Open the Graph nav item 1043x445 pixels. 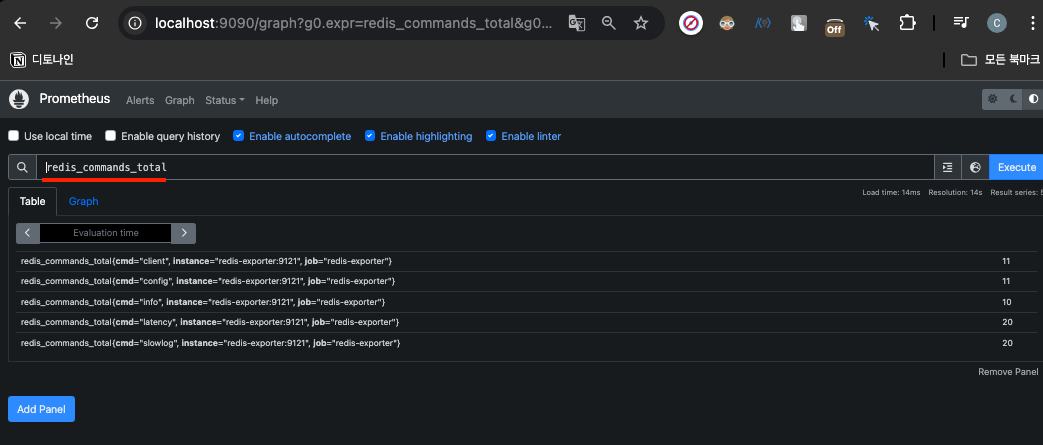click(180, 100)
